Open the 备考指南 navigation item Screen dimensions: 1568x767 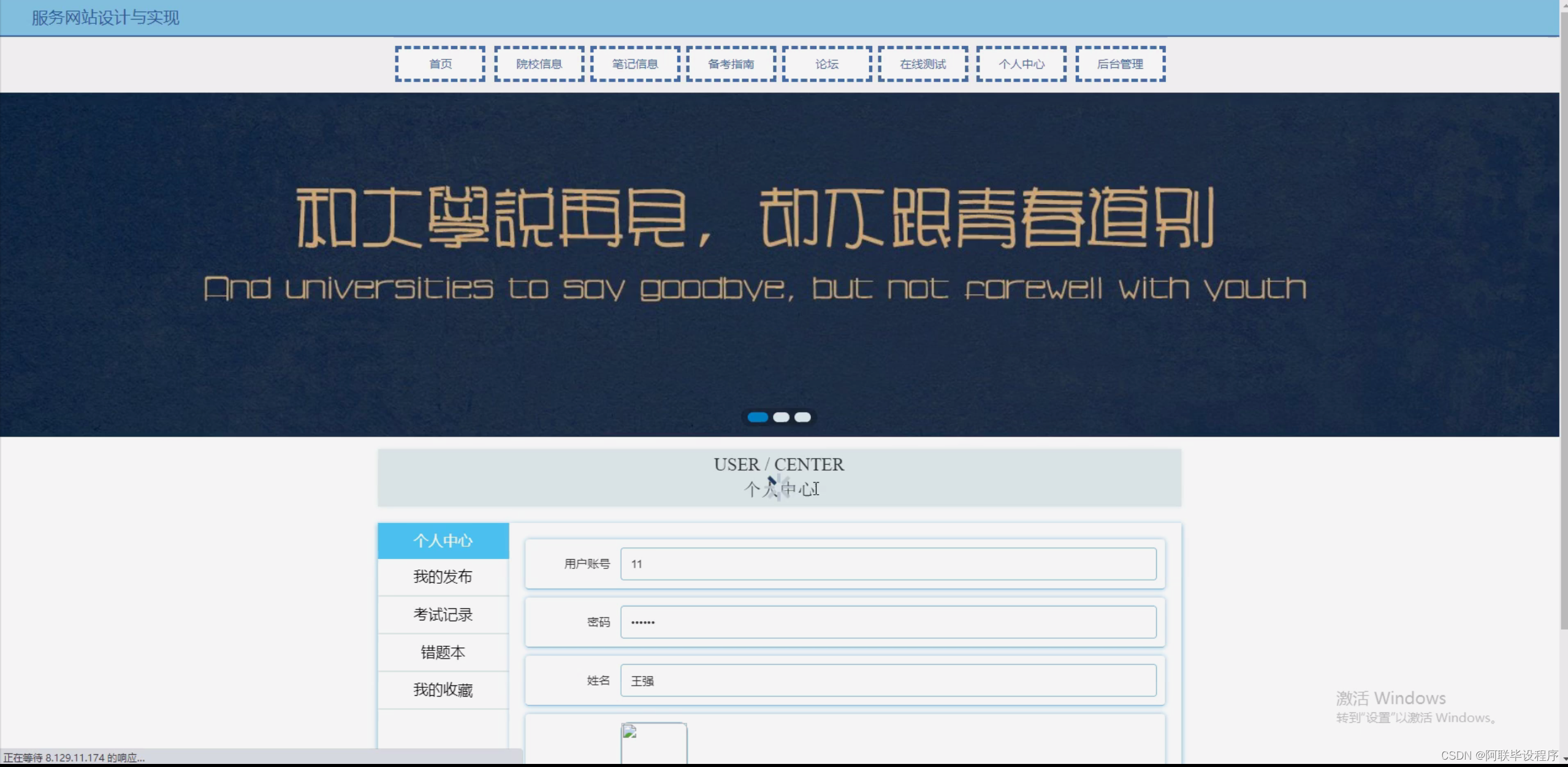730,63
